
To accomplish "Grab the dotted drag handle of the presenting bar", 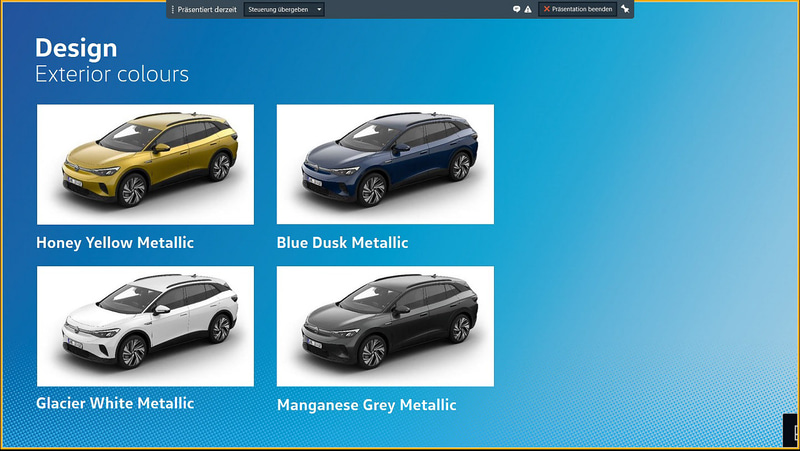I will click(x=172, y=9).
